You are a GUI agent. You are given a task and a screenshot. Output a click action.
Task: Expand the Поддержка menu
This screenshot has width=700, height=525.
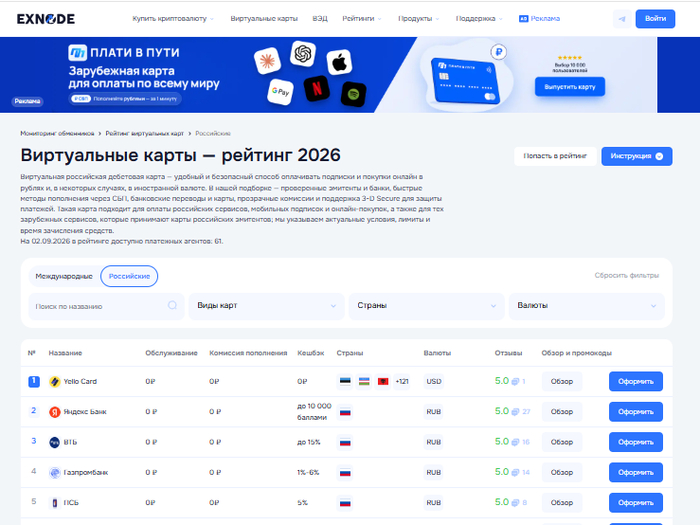click(x=479, y=19)
